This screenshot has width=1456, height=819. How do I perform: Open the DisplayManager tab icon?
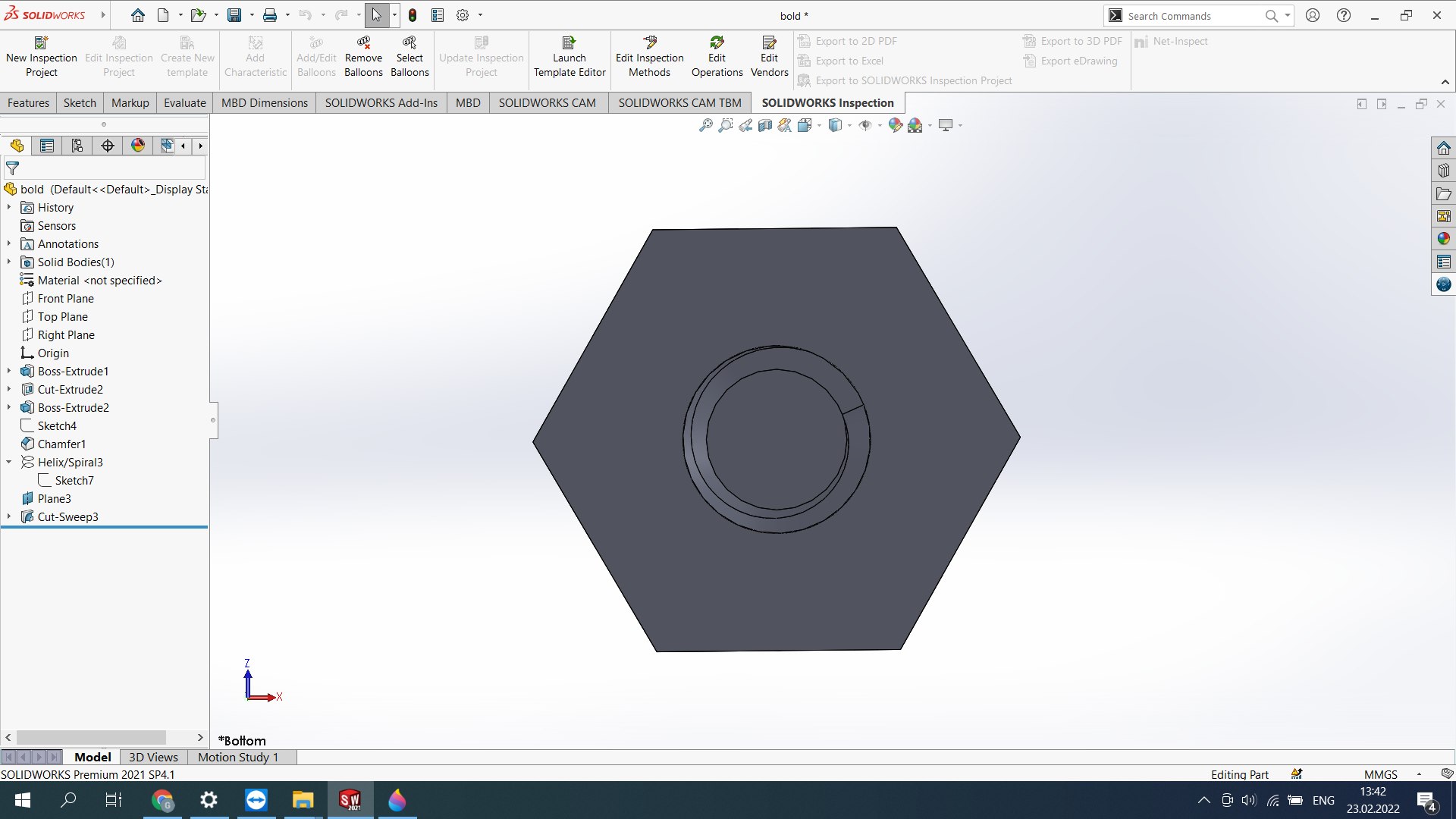(138, 146)
